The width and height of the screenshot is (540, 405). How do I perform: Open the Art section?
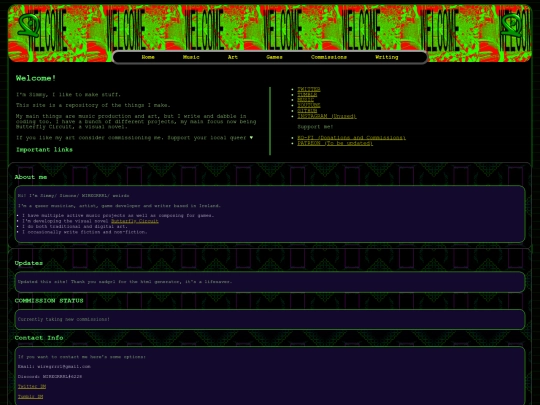point(233,57)
